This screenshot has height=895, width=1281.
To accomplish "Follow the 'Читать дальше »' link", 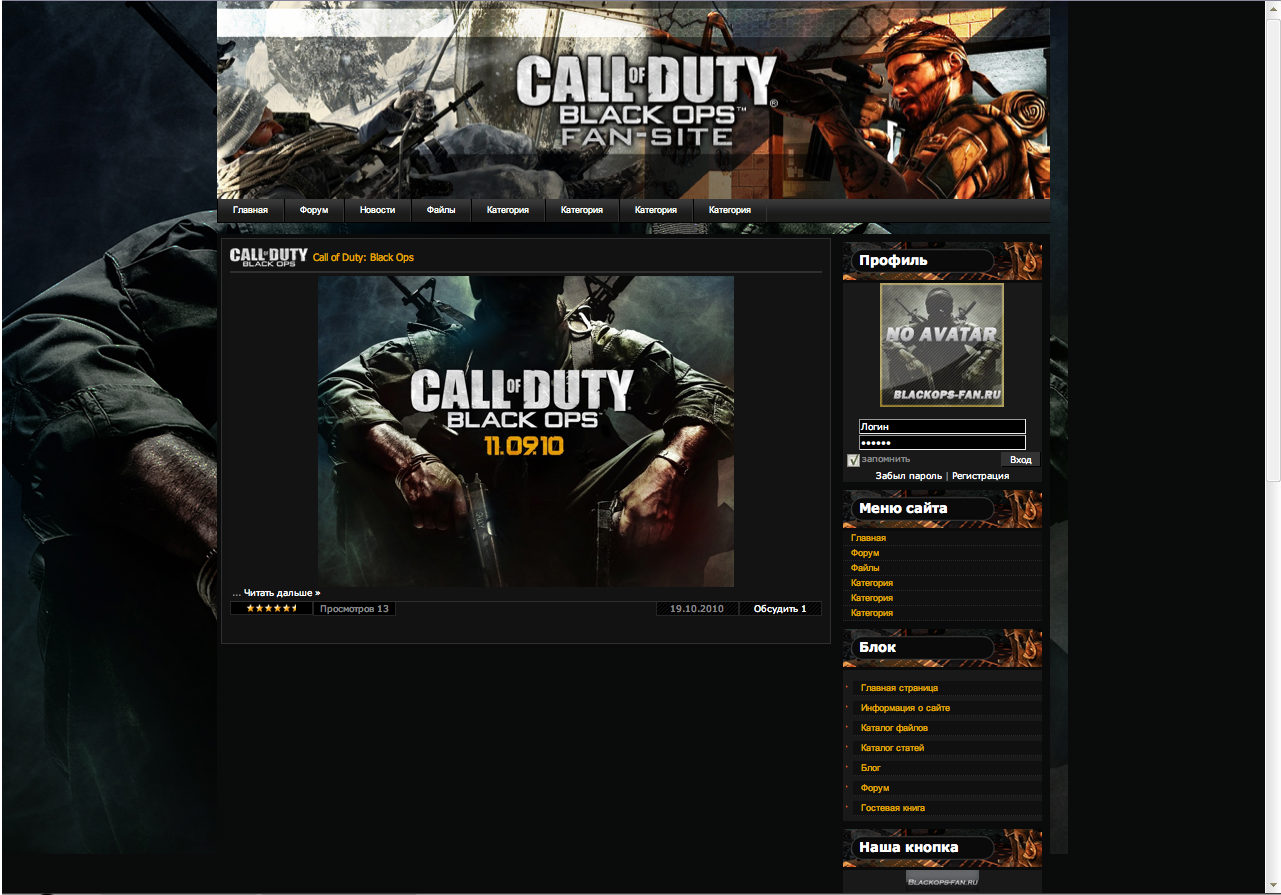I will click(282, 593).
